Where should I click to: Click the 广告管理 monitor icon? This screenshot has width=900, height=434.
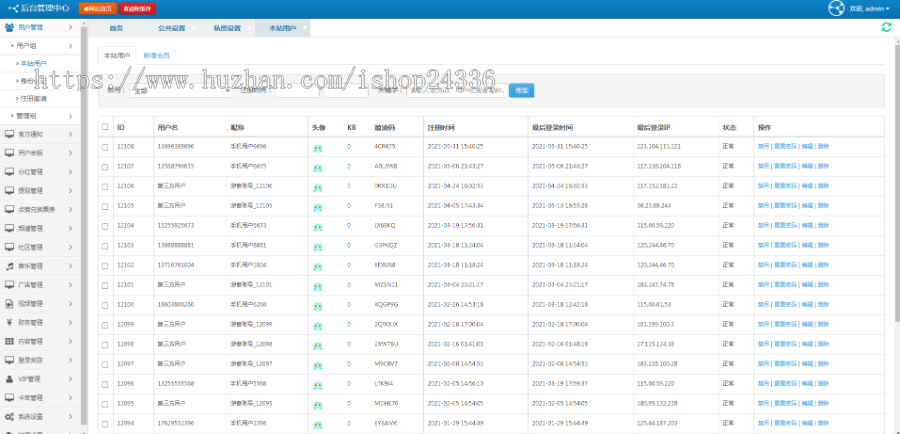pyautogui.click(x=9, y=285)
